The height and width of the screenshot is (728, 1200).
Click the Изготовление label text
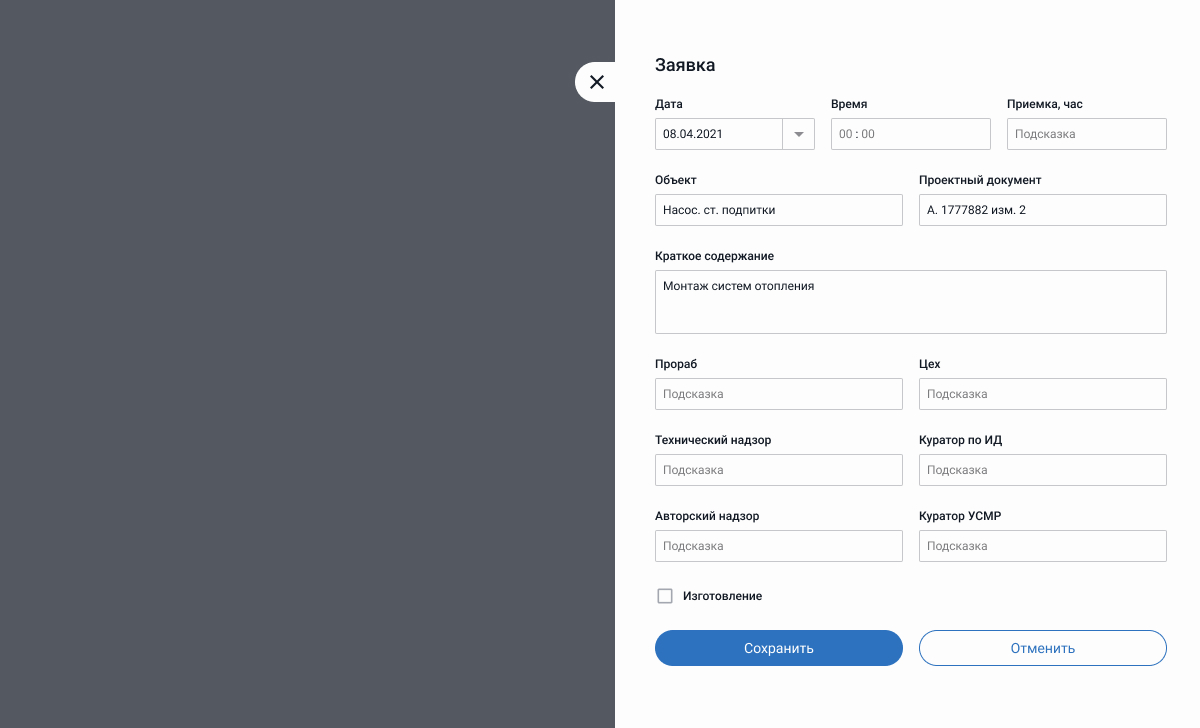click(722, 596)
